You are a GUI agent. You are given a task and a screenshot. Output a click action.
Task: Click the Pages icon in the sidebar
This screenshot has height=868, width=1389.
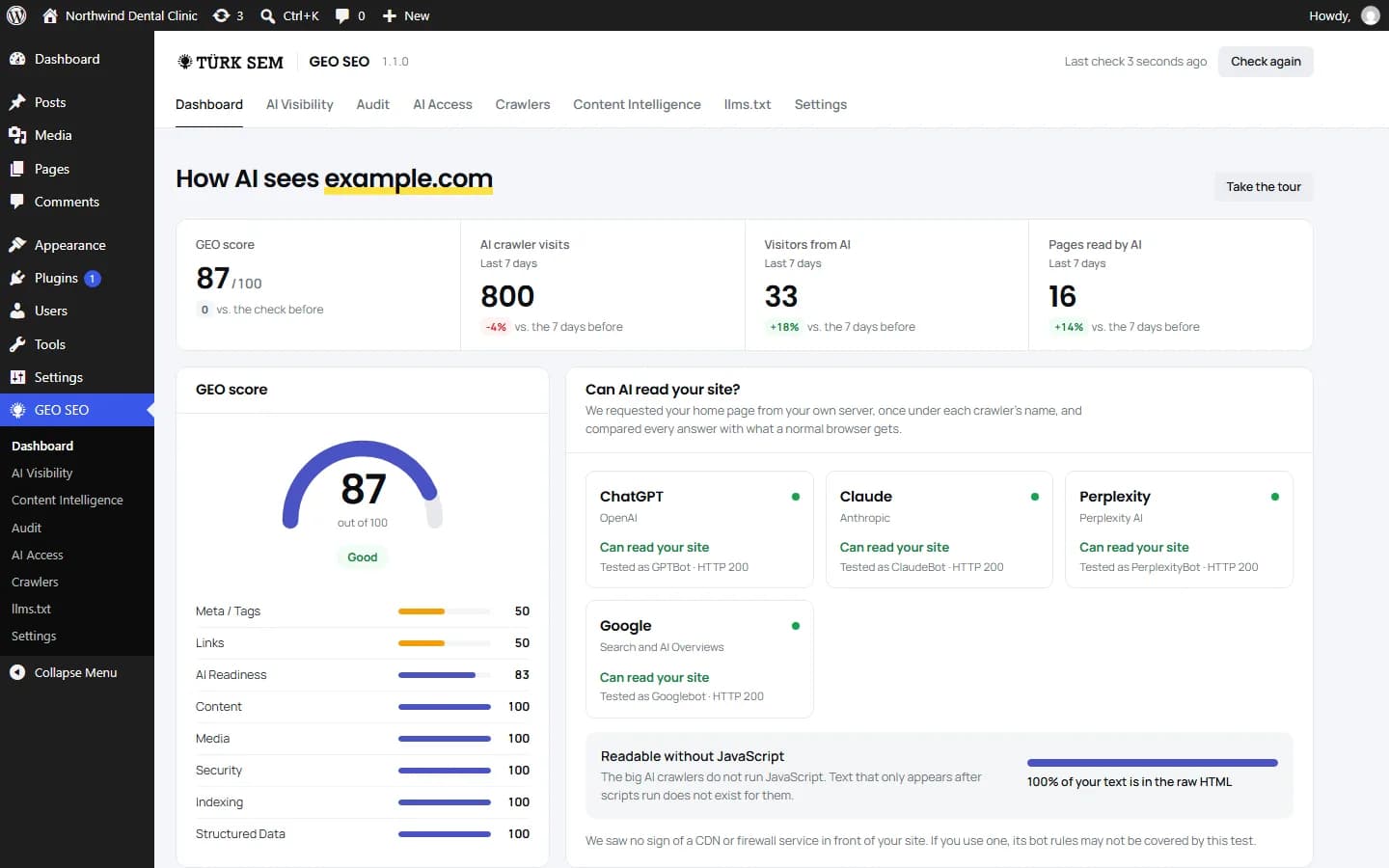click(17, 169)
